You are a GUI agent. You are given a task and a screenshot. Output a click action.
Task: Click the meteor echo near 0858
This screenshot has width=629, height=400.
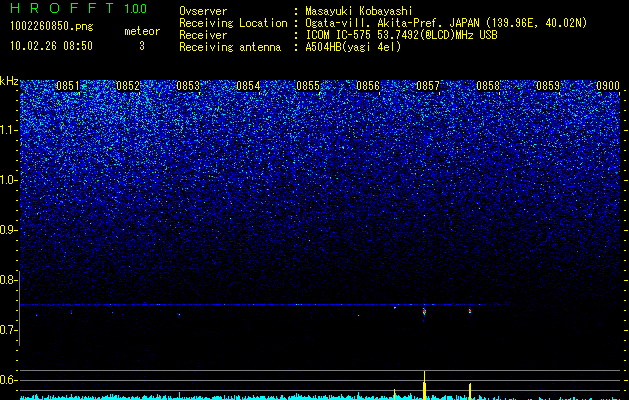[x=470, y=311]
